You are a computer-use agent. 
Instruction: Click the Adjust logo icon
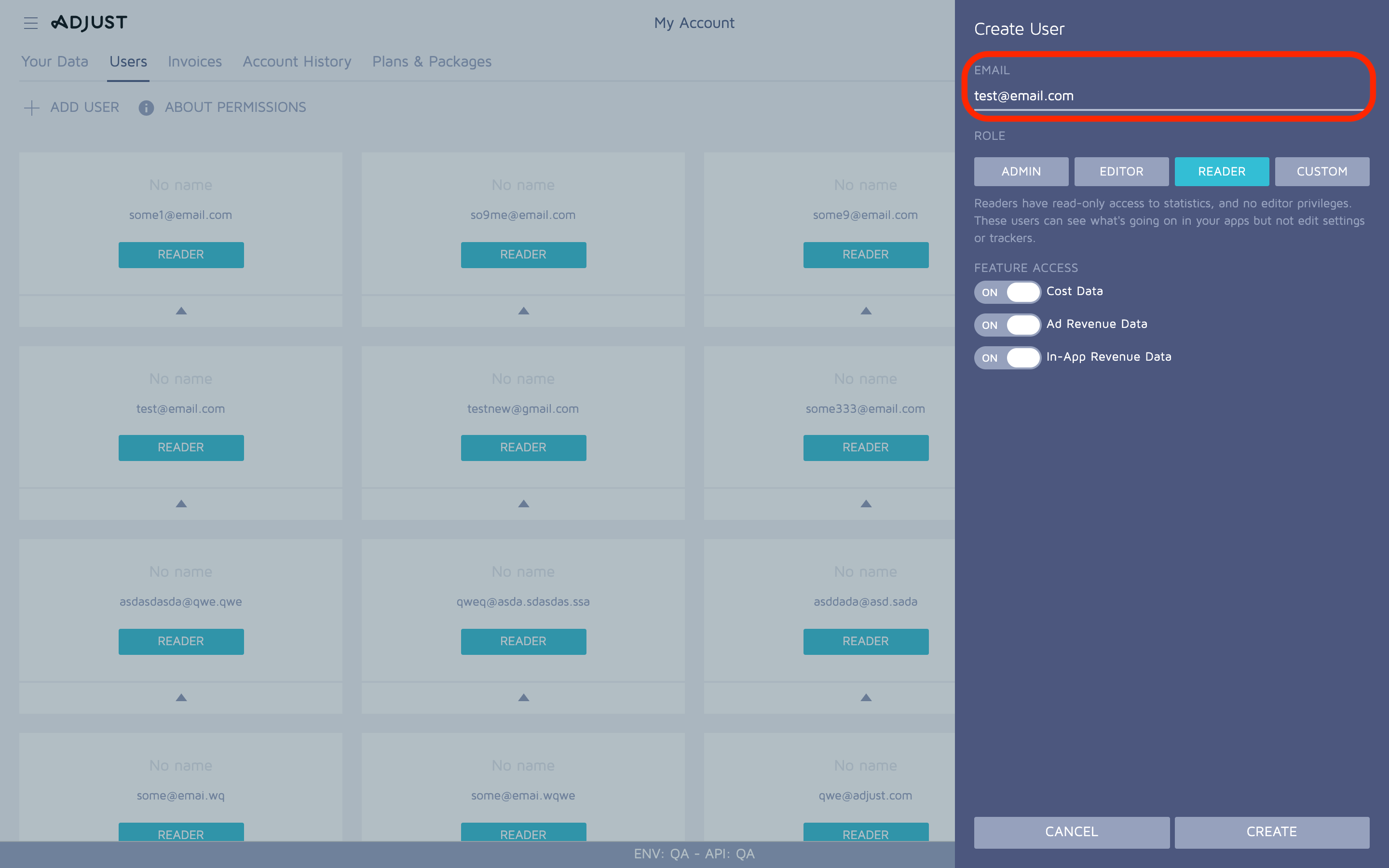pyautogui.click(x=87, y=21)
